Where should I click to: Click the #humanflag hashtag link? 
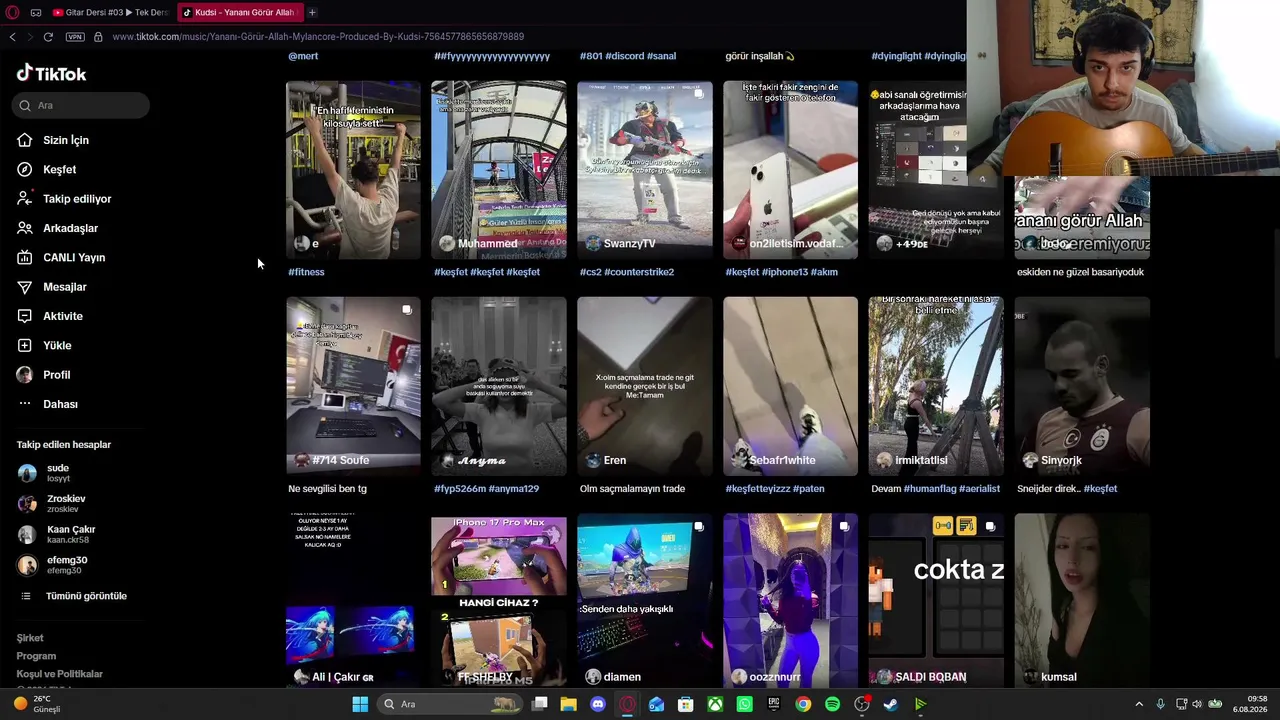tap(929, 489)
